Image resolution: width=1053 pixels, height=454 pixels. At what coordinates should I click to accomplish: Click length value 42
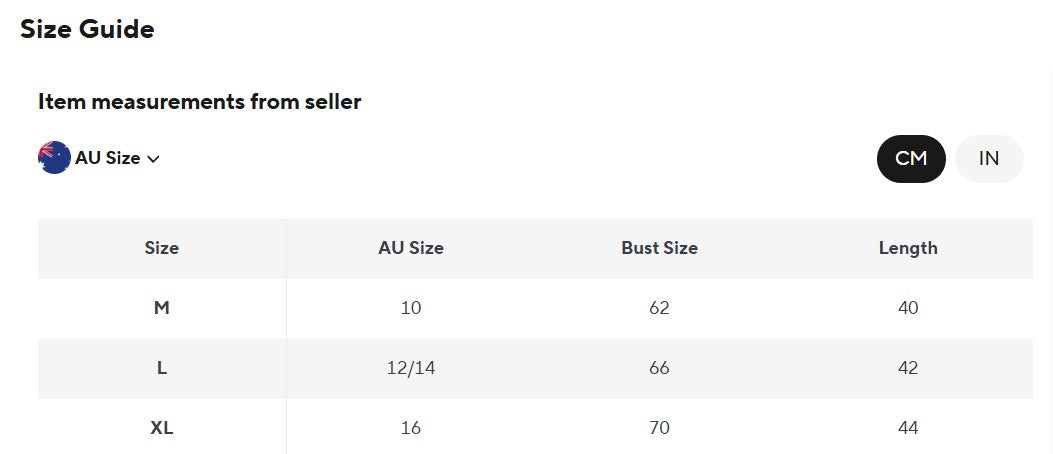(908, 368)
